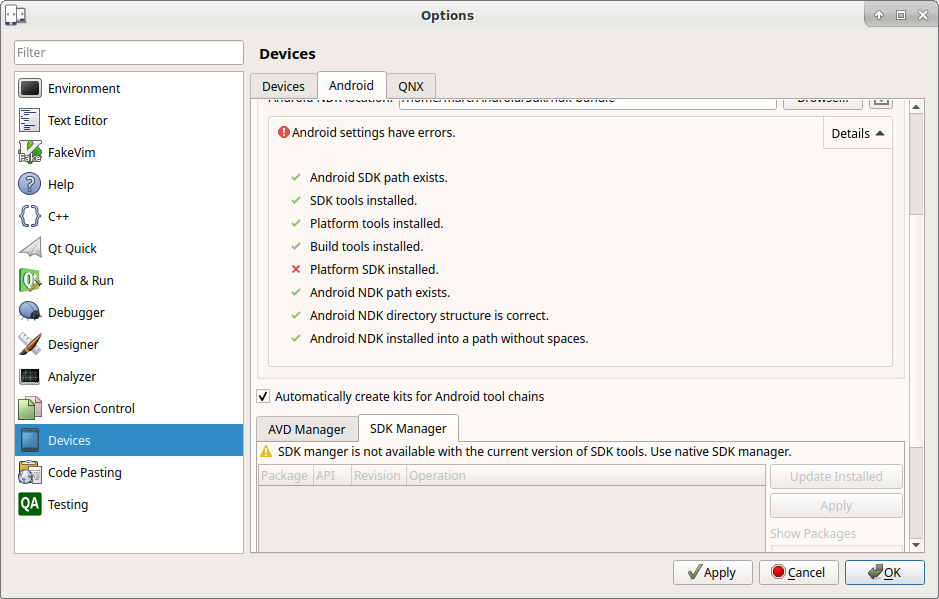
Task: Click the scrollbar down arrow
Action: click(x=916, y=545)
